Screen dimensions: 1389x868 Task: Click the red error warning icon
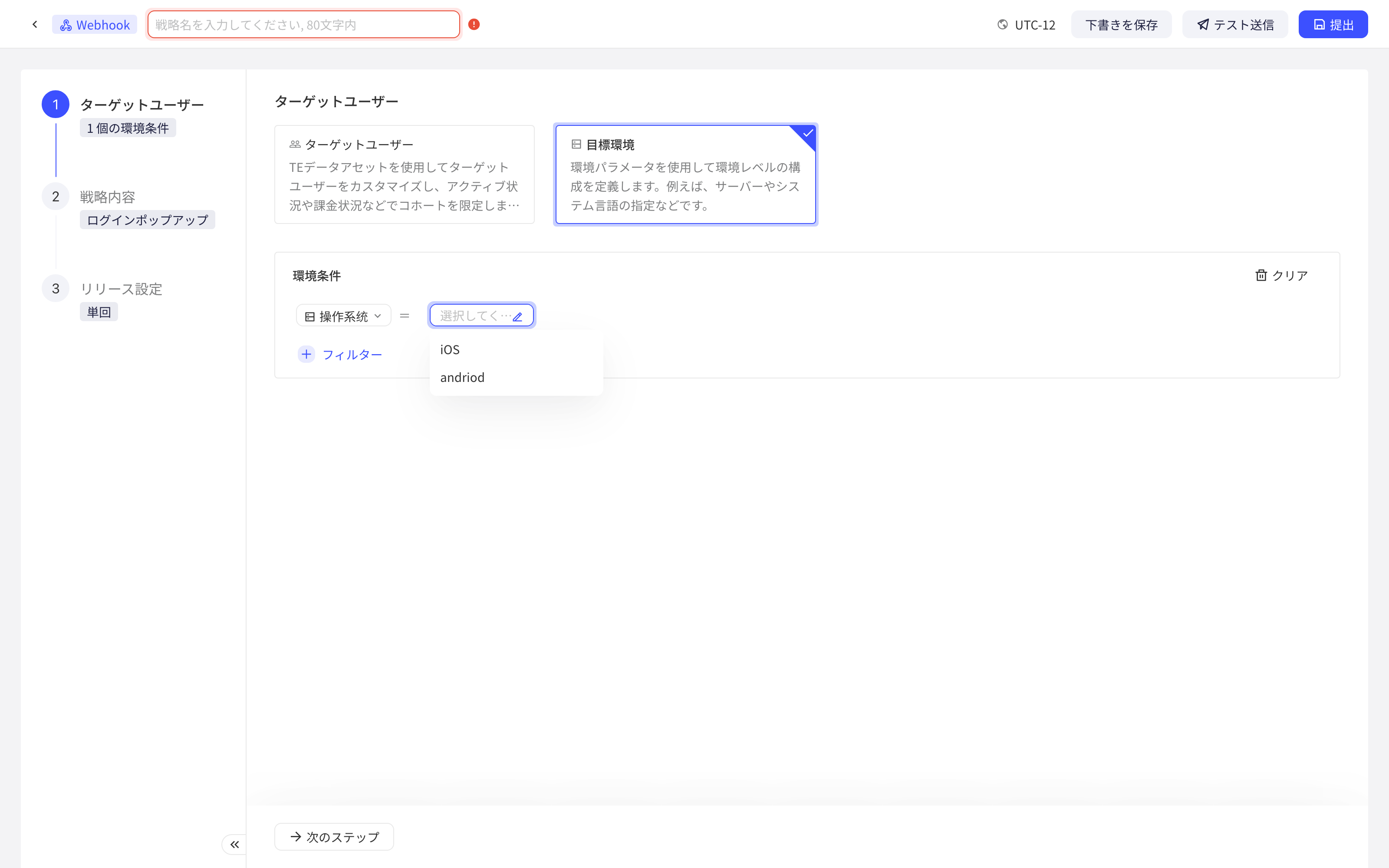[x=474, y=25]
